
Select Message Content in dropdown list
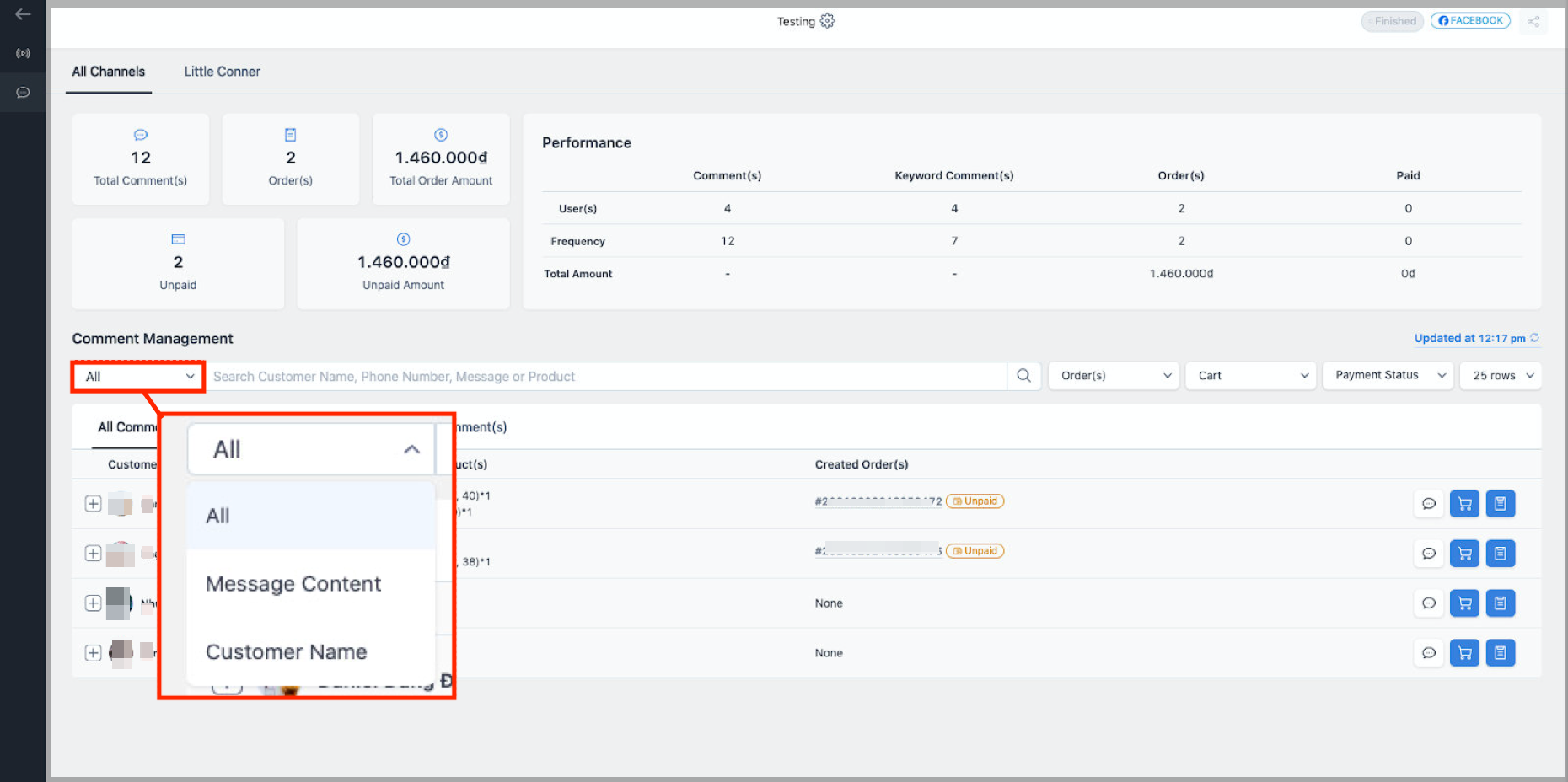coord(293,584)
